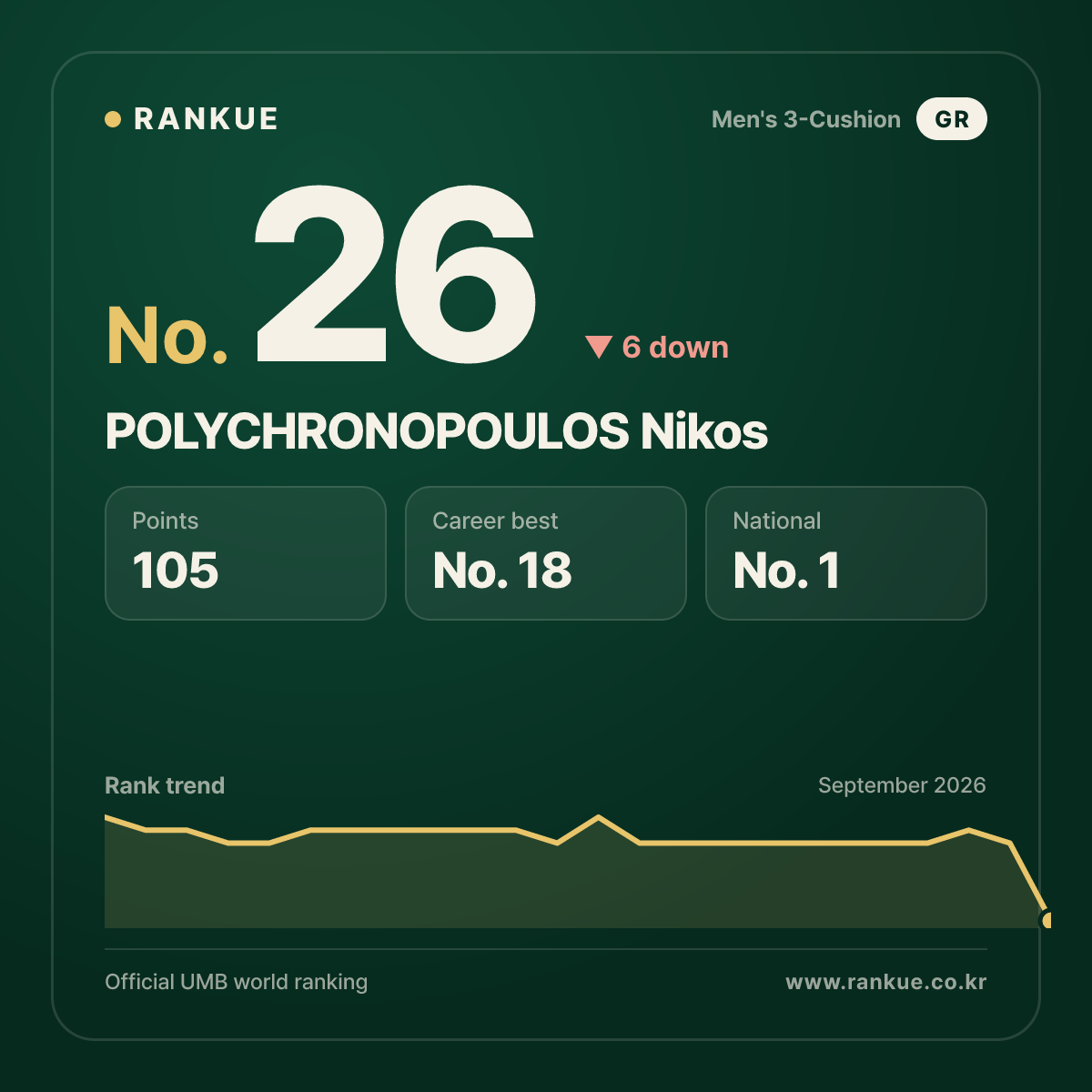Click the large rank number 26
This screenshot has width=1092, height=1092.
pyautogui.click(x=395, y=273)
